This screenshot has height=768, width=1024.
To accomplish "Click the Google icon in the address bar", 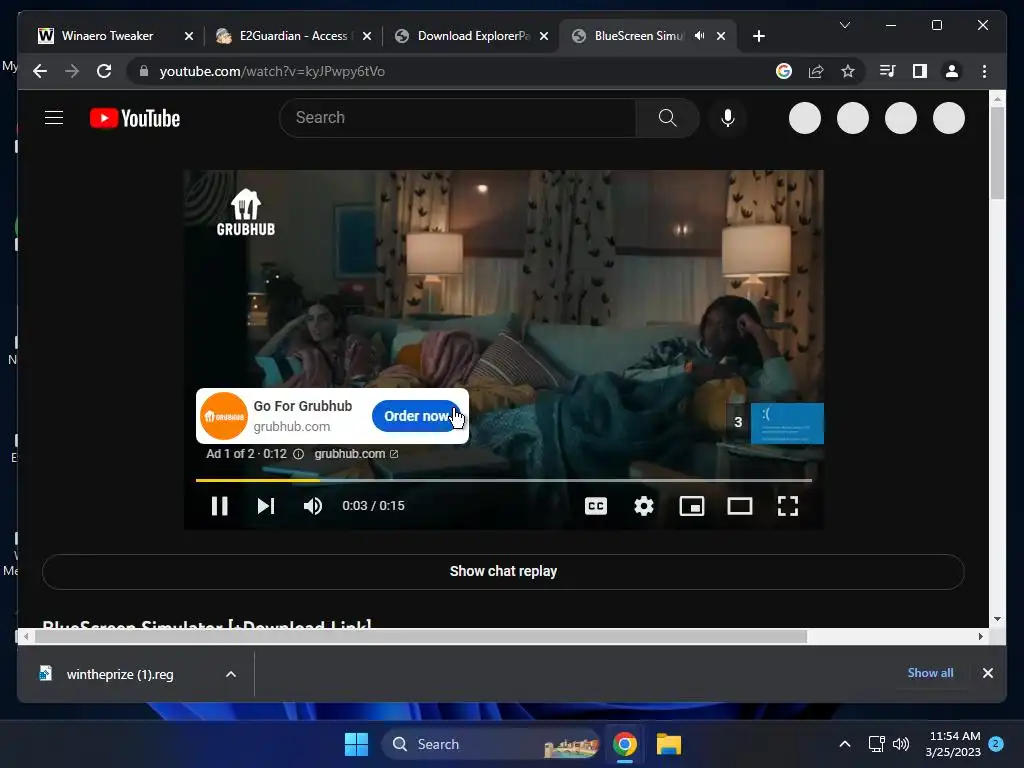I will tap(784, 71).
